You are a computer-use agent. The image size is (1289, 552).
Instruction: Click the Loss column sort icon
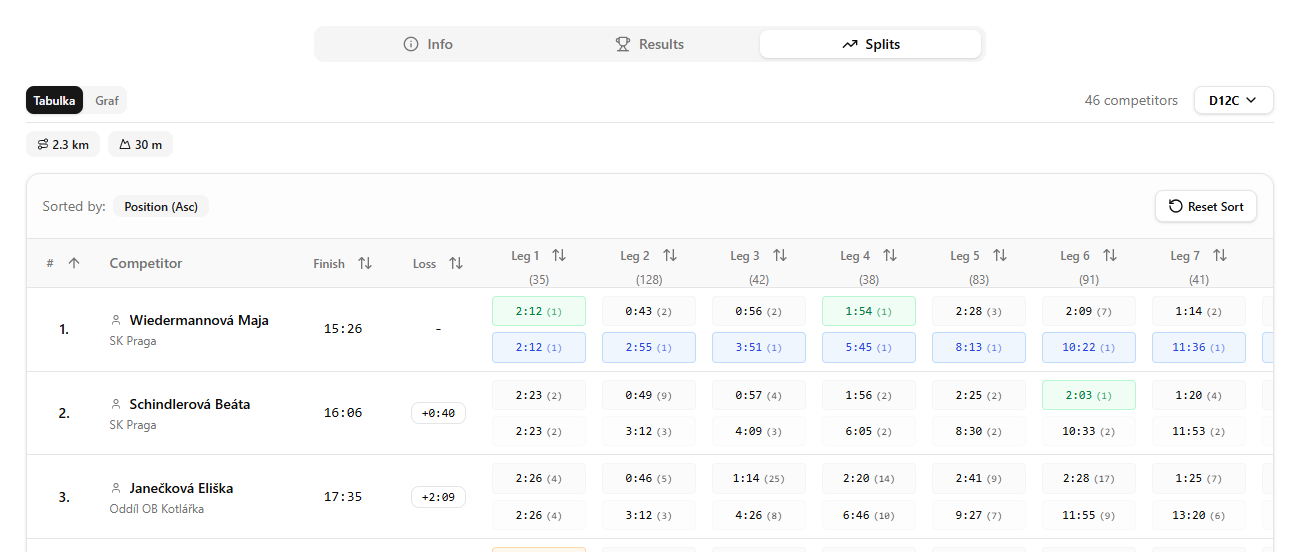(x=456, y=263)
